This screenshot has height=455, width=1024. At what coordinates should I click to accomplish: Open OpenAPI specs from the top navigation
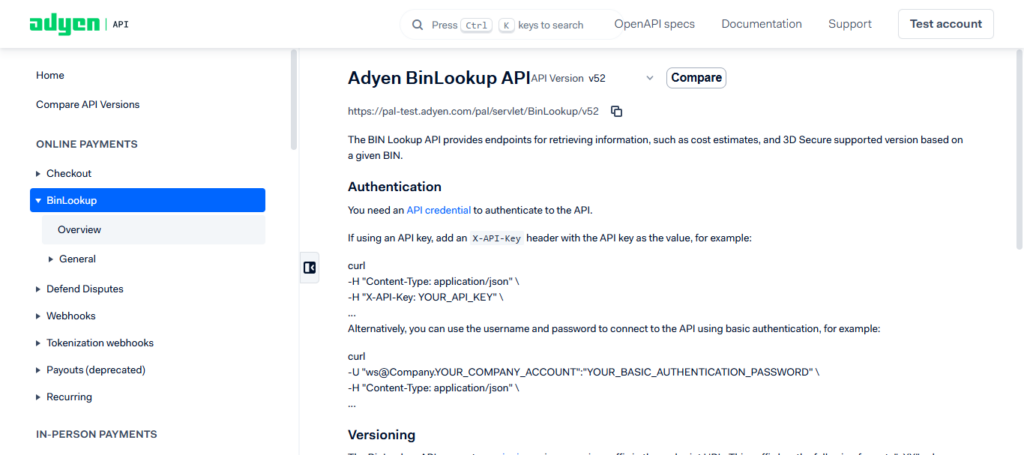(654, 24)
